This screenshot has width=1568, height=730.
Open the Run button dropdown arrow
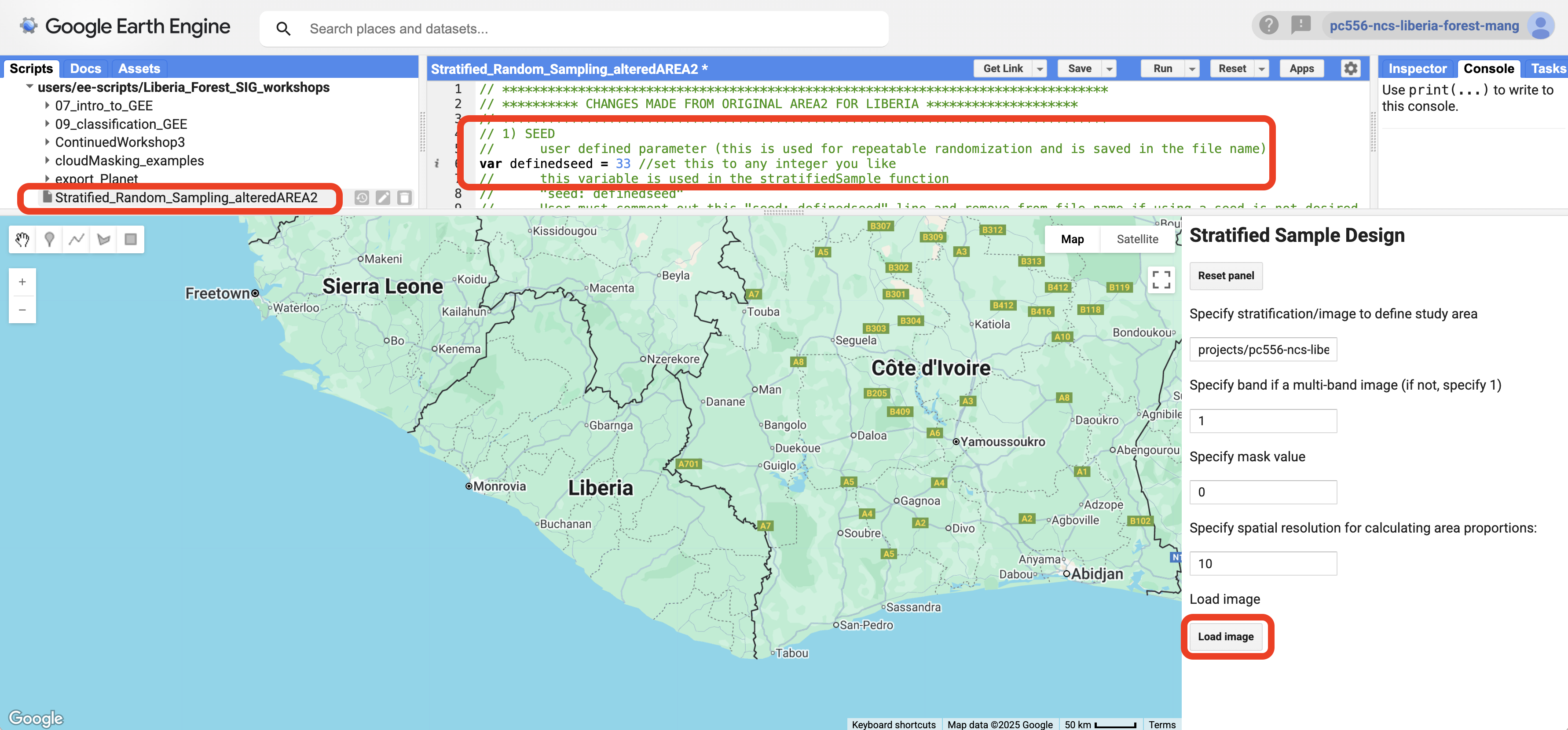(1192, 69)
